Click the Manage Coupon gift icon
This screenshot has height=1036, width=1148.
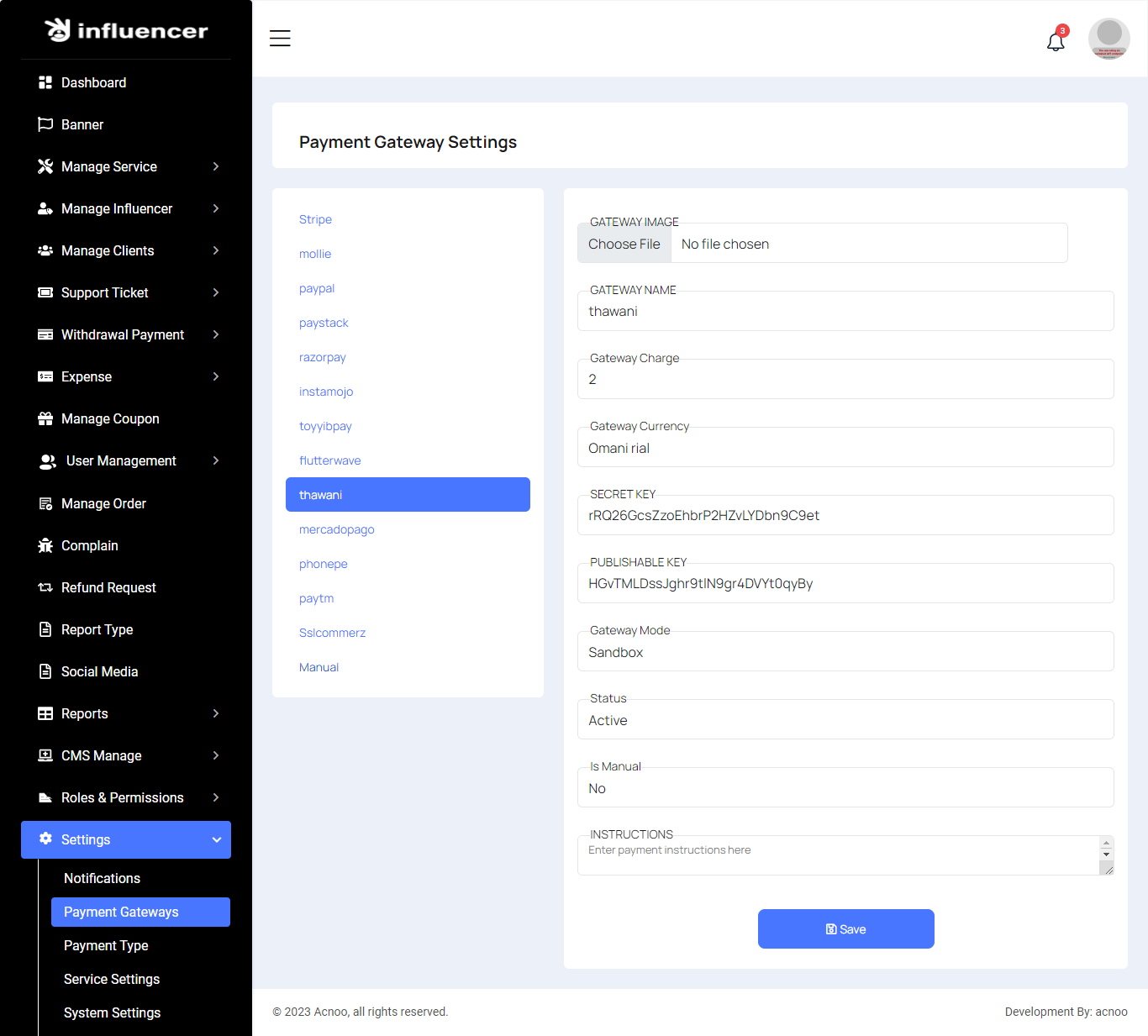click(45, 418)
